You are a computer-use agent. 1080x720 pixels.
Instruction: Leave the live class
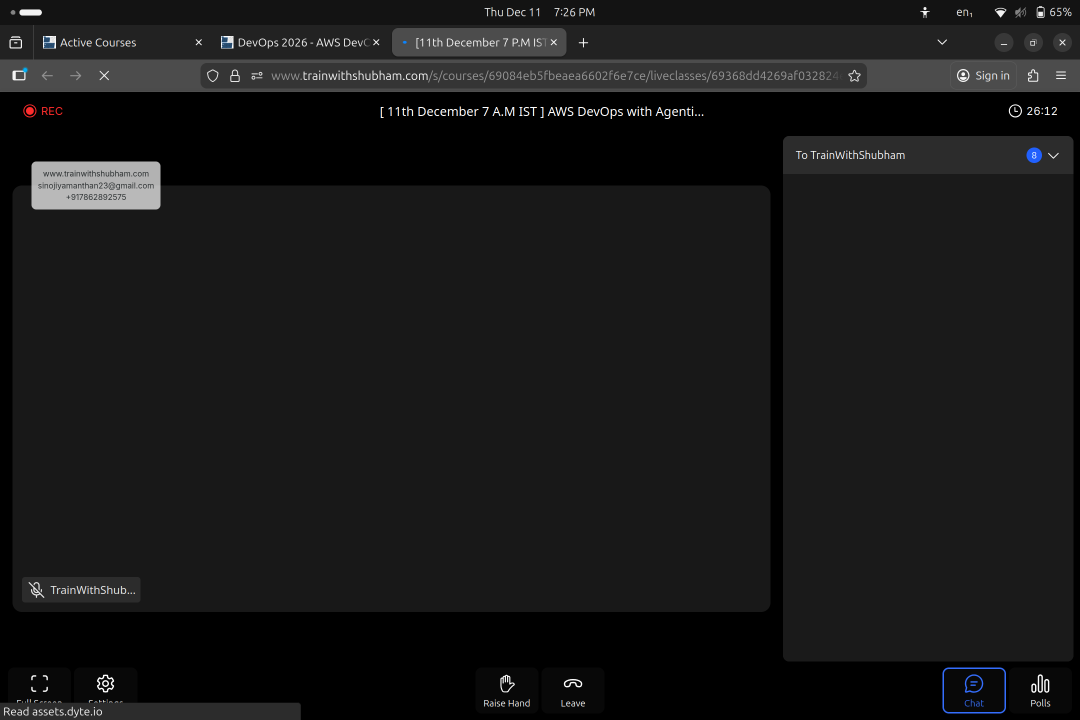click(572, 690)
